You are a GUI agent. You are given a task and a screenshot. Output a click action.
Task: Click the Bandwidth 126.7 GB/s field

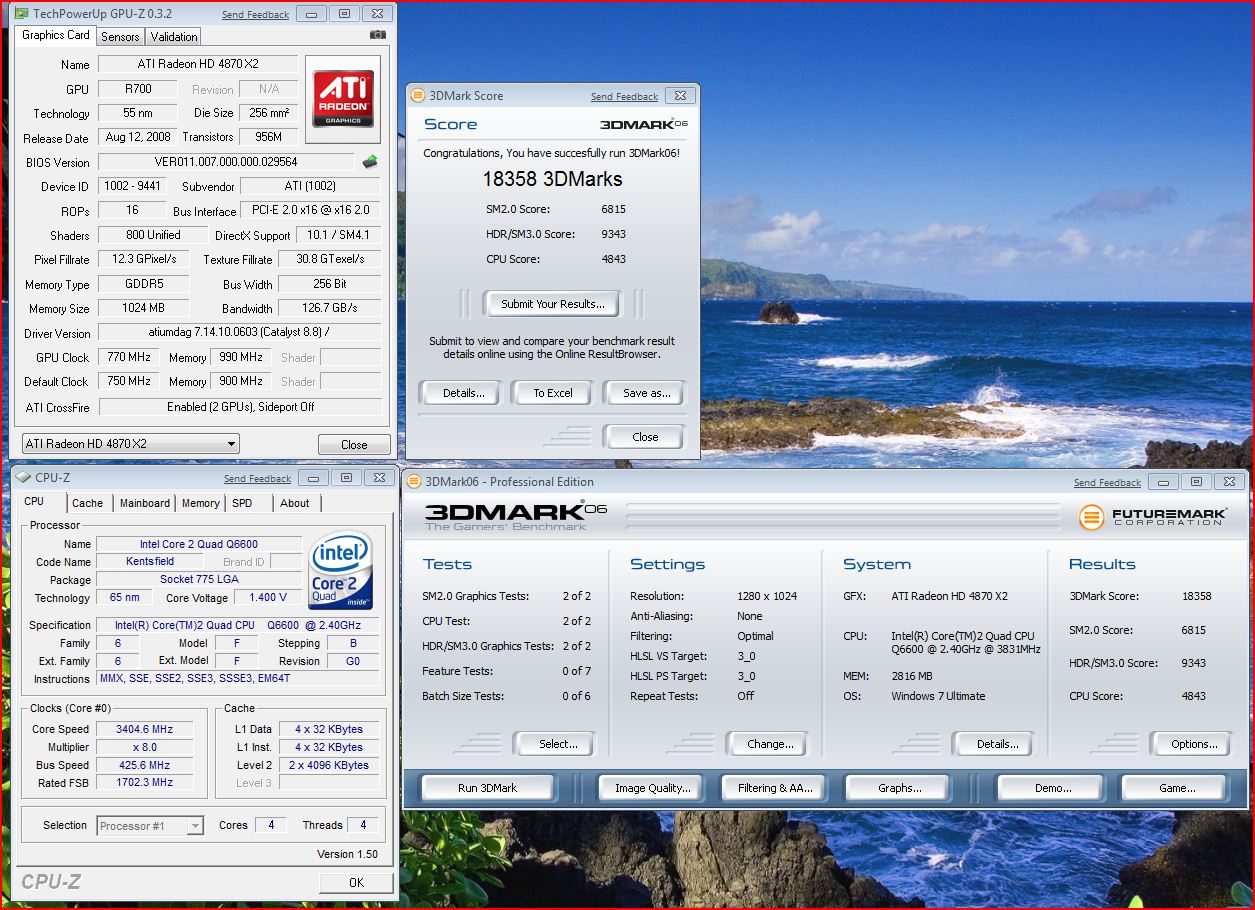[329, 308]
